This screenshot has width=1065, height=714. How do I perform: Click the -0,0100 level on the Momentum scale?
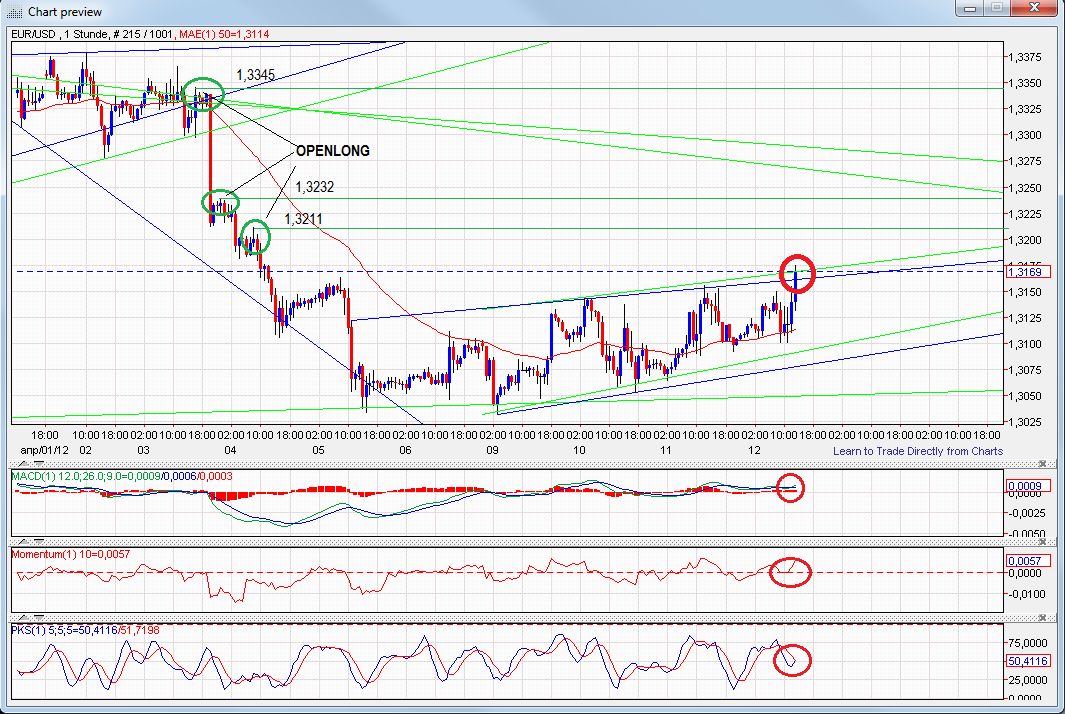pyautogui.click(x=1026, y=594)
